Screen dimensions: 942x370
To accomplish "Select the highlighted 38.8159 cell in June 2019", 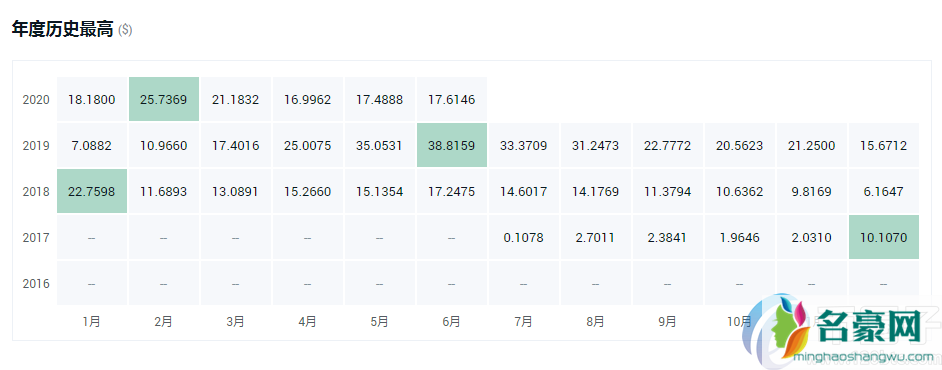I will (451, 145).
